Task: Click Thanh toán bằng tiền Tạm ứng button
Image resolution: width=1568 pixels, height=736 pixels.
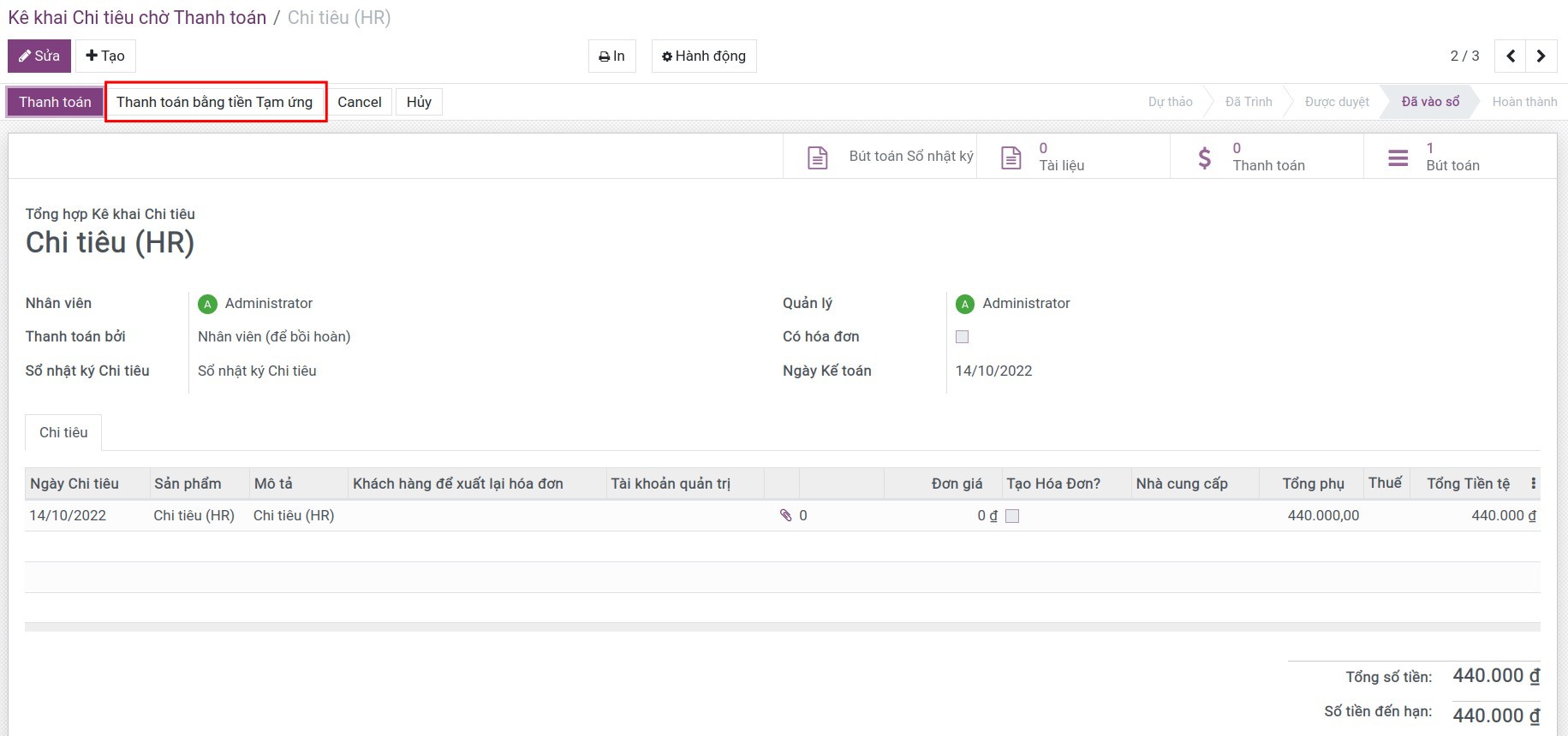Action: 215,102
